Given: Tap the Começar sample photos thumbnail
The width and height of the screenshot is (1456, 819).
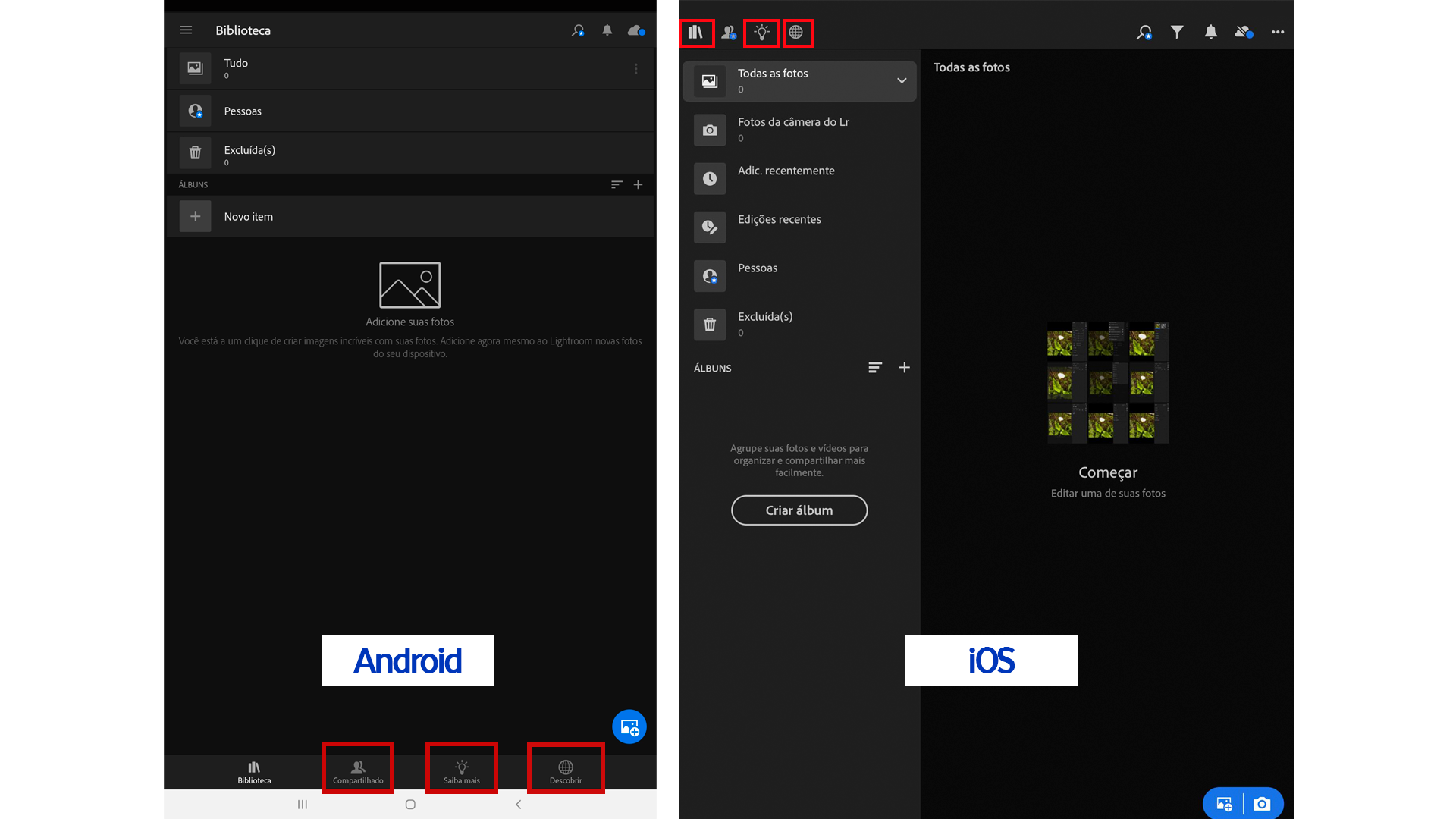Looking at the screenshot, I should click(1108, 382).
